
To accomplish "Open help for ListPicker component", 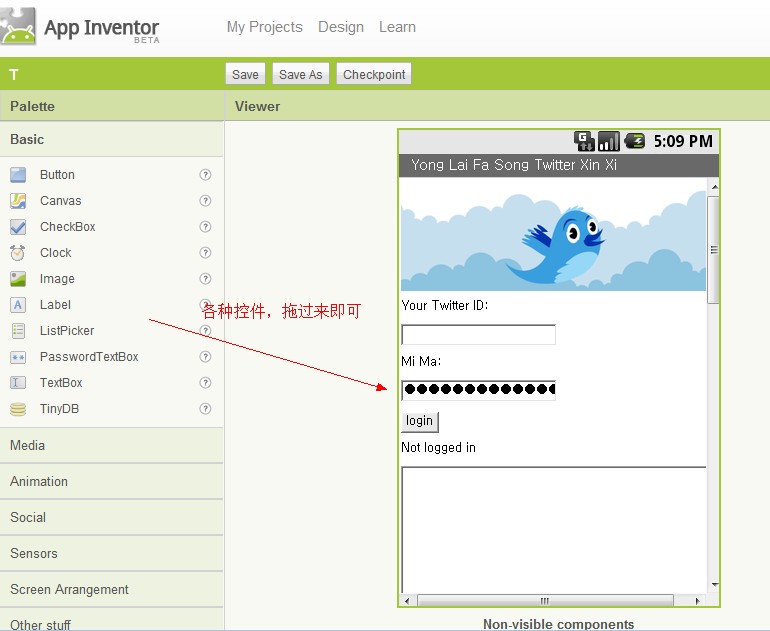I will (x=206, y=331).
